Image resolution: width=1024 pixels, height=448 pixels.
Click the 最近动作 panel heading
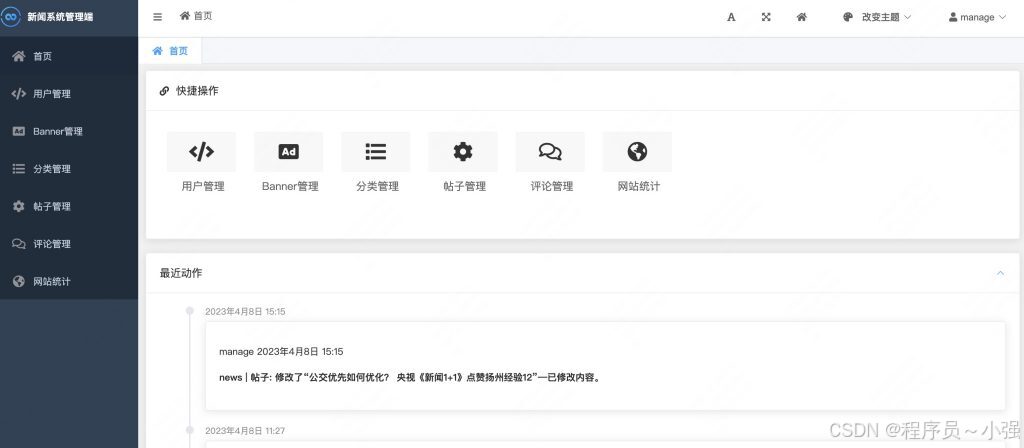181,273
